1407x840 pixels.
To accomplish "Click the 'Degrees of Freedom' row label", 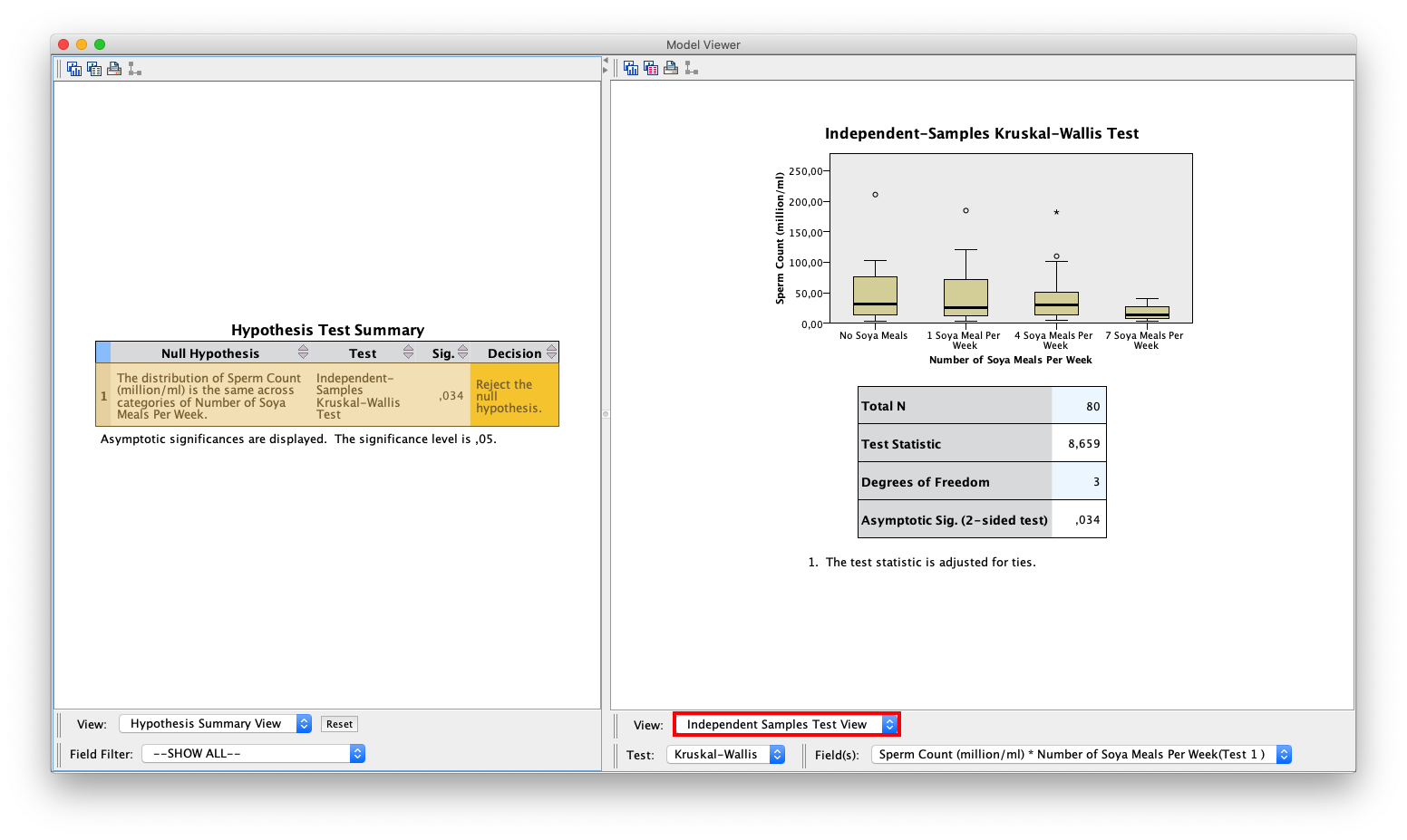I will click(x=925, y=482).
